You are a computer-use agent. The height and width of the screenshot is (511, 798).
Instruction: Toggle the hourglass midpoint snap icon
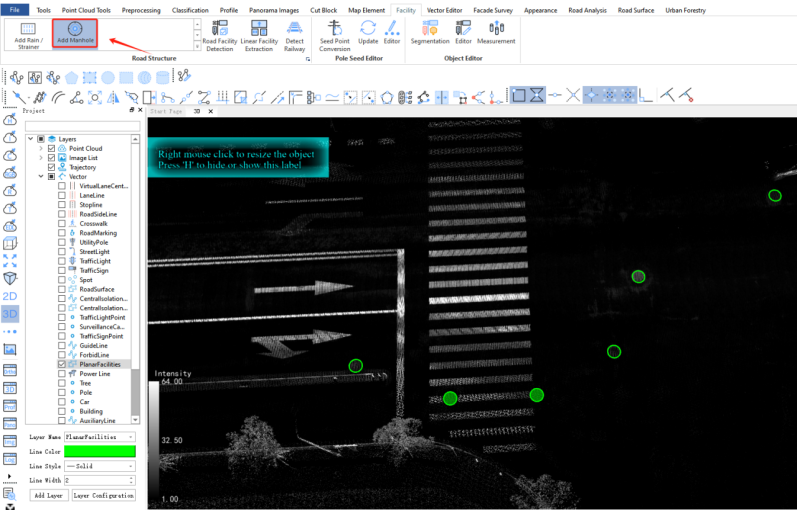tap(537, 95)
